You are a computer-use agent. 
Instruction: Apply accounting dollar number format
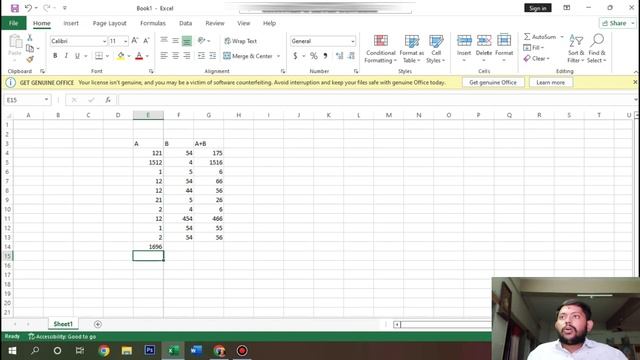[295, 56]
